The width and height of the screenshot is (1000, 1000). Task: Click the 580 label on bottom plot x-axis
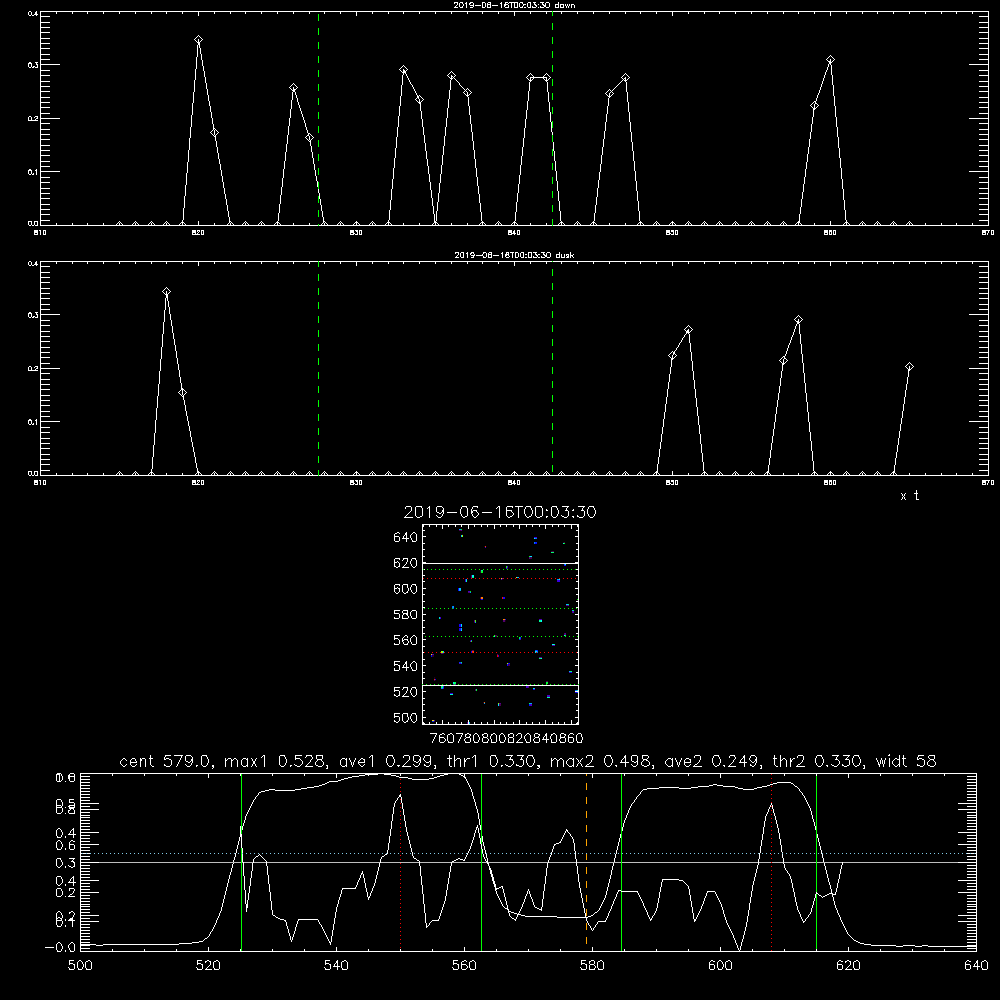592,966
